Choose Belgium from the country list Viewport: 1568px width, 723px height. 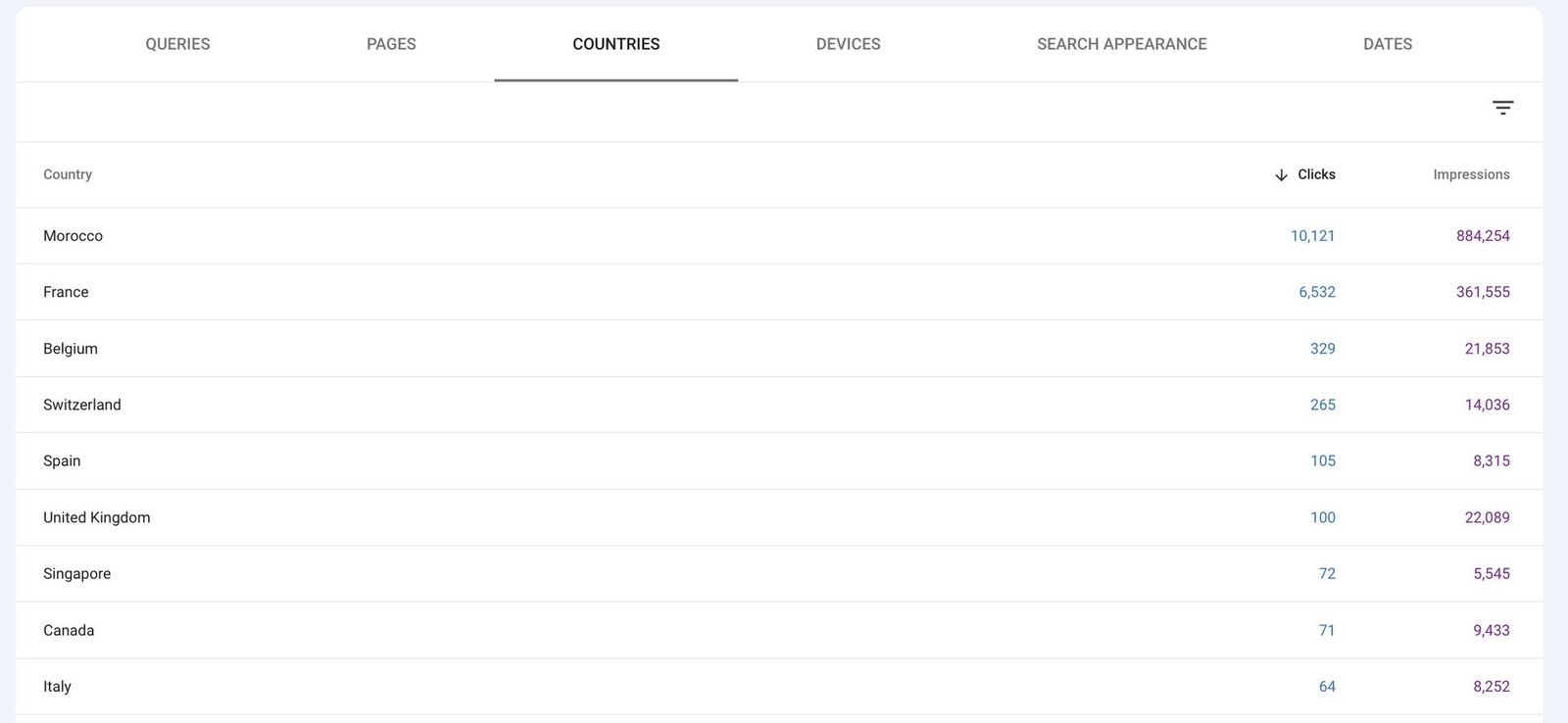coord(71,349)
